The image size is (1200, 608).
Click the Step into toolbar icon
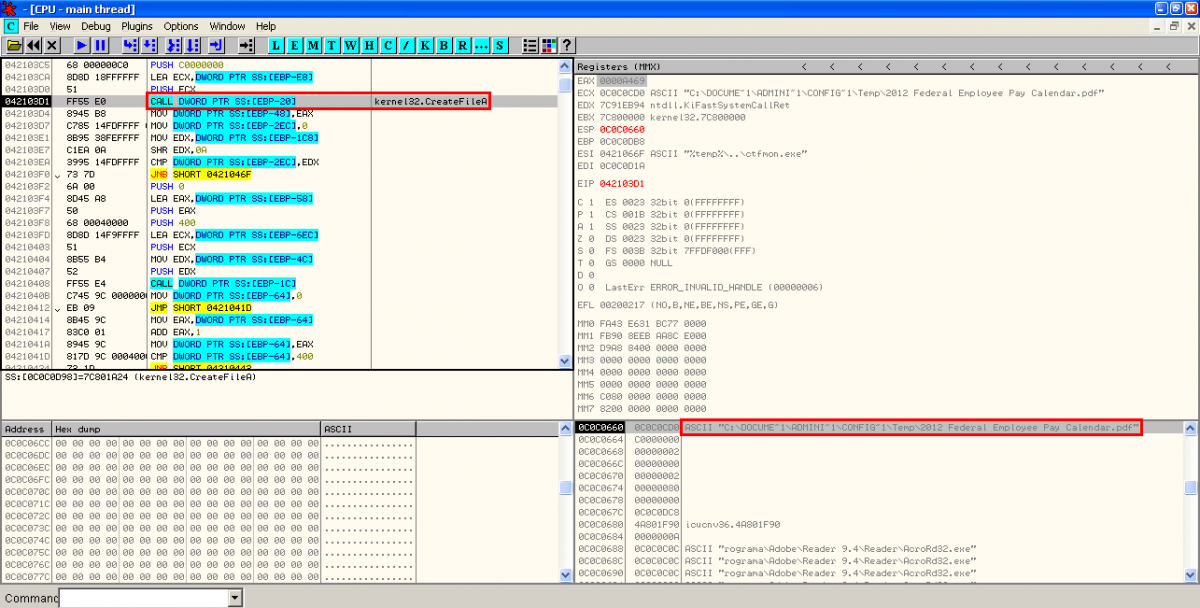[129, 46]
